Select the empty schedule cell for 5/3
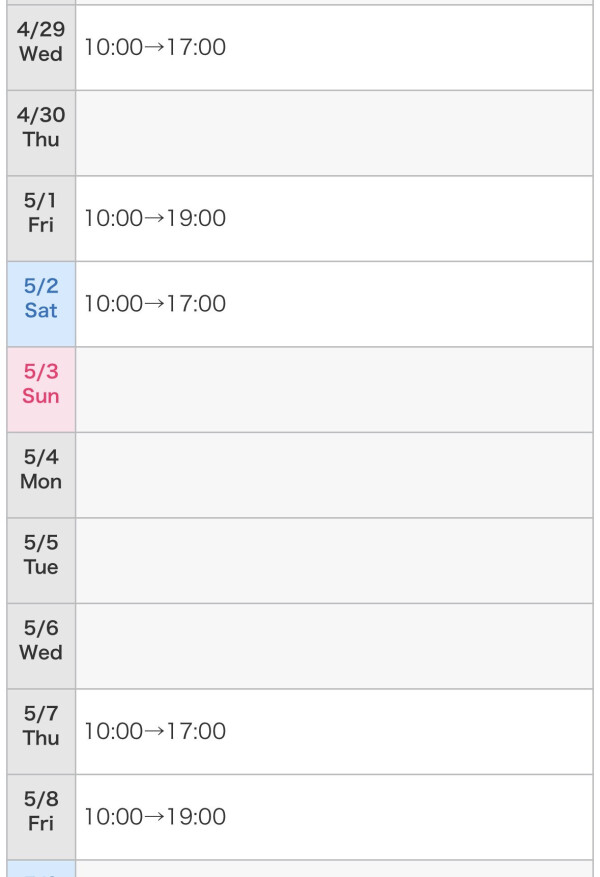 (334, 389)
